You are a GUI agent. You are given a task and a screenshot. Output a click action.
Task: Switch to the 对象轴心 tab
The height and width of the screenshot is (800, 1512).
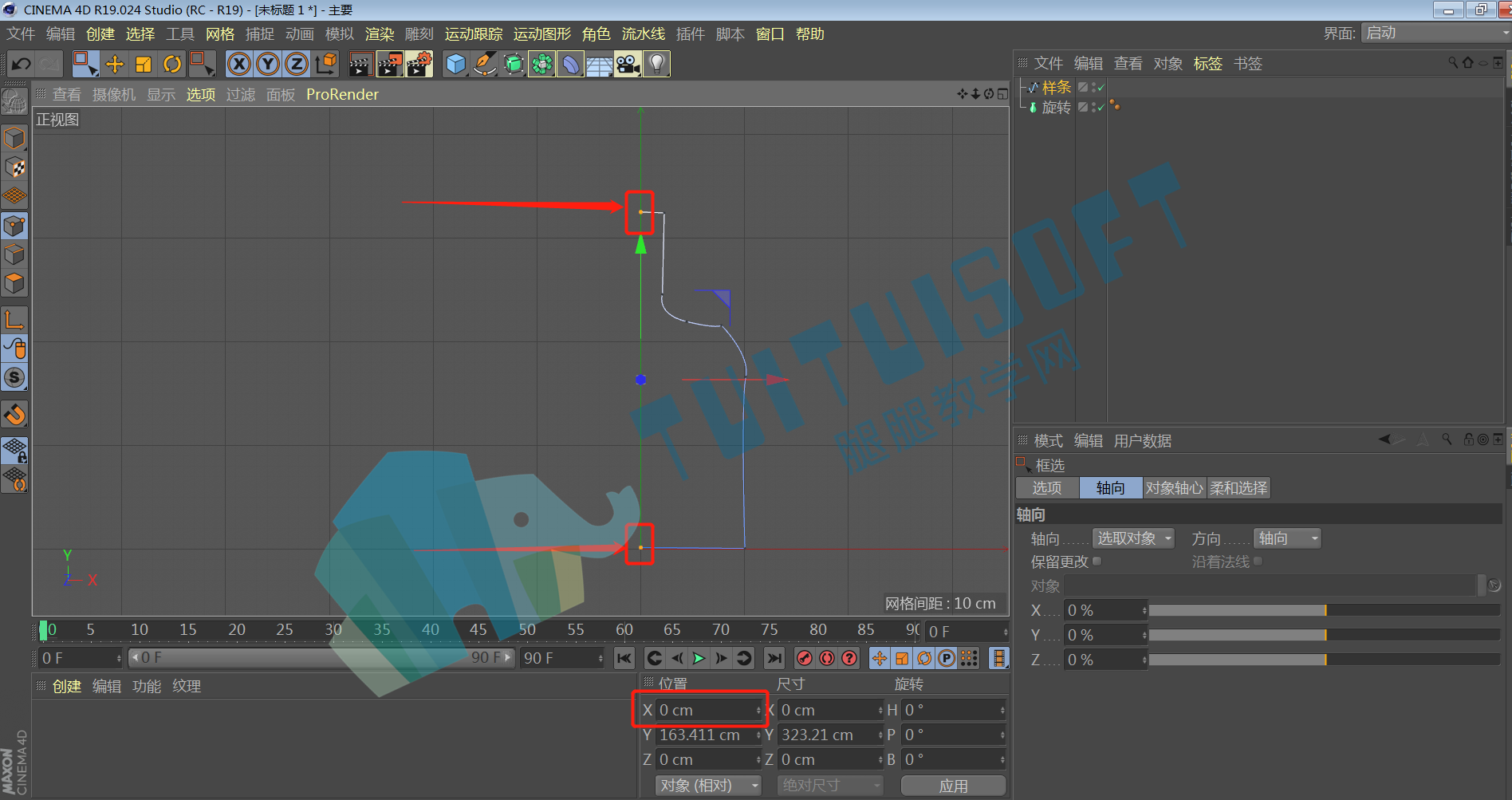coord(1174,488)
